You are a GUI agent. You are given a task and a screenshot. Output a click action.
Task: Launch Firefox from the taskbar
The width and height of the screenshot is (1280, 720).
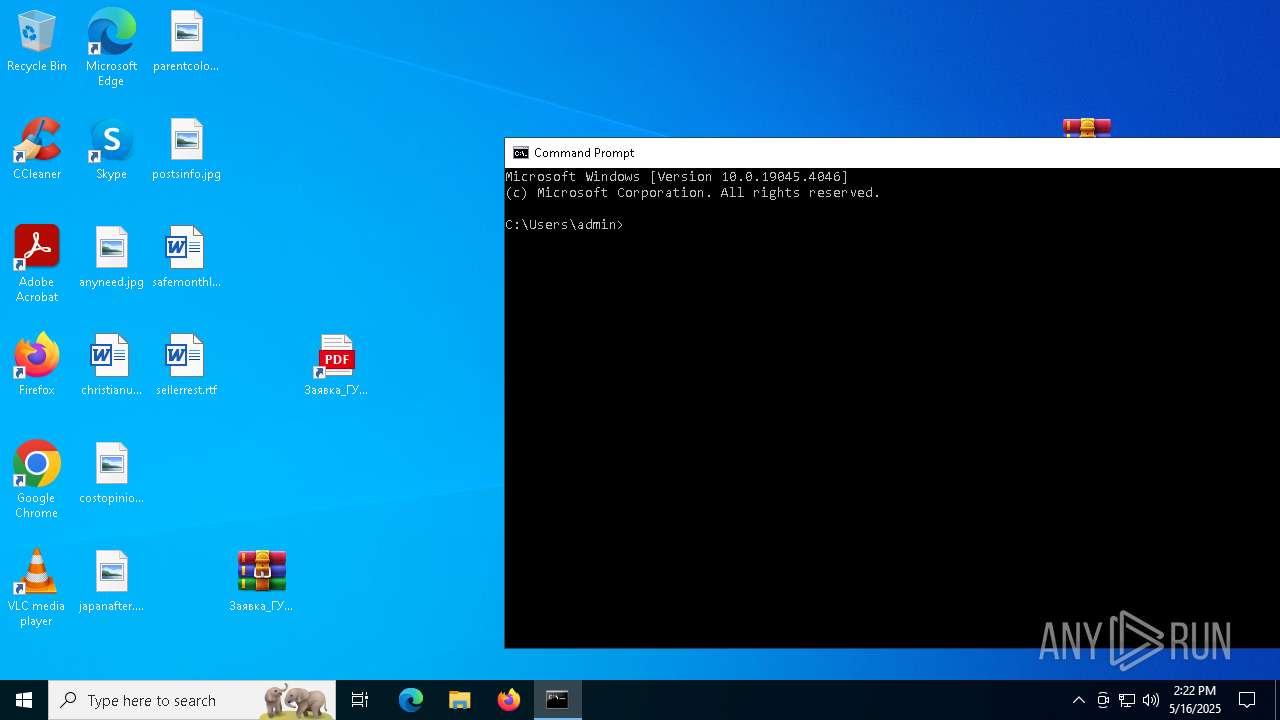(509, 700)
